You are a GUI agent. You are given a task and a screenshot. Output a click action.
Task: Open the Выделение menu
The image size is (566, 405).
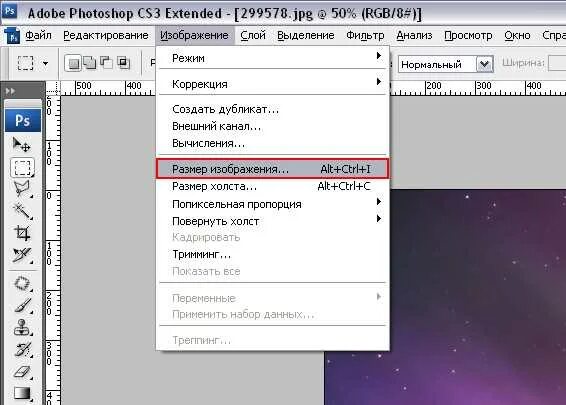pyautogui.click(x=306, y=35)
